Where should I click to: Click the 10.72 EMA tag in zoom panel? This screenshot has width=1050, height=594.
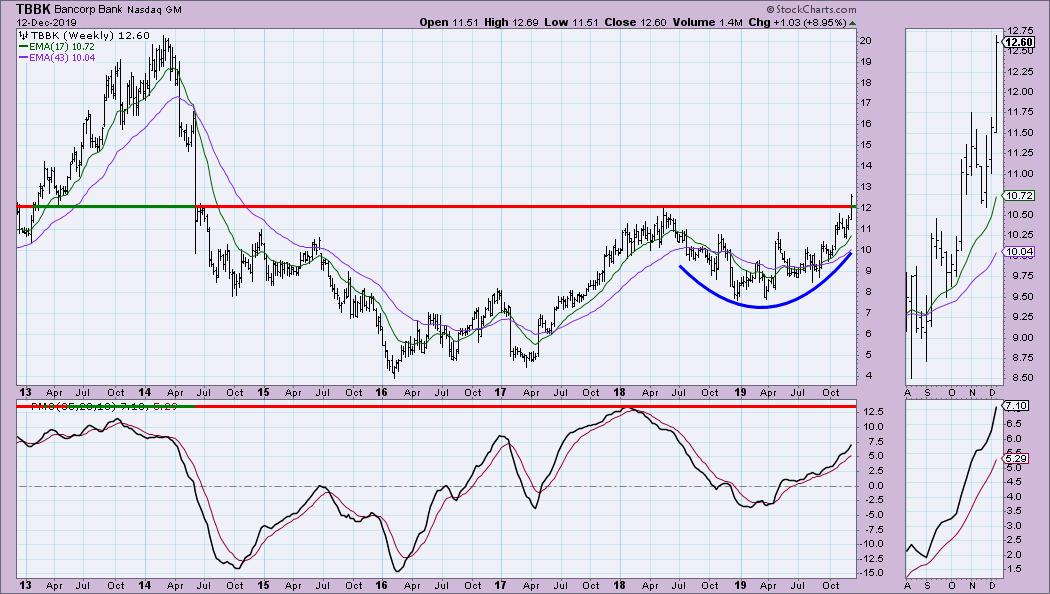click(1018, 196)
